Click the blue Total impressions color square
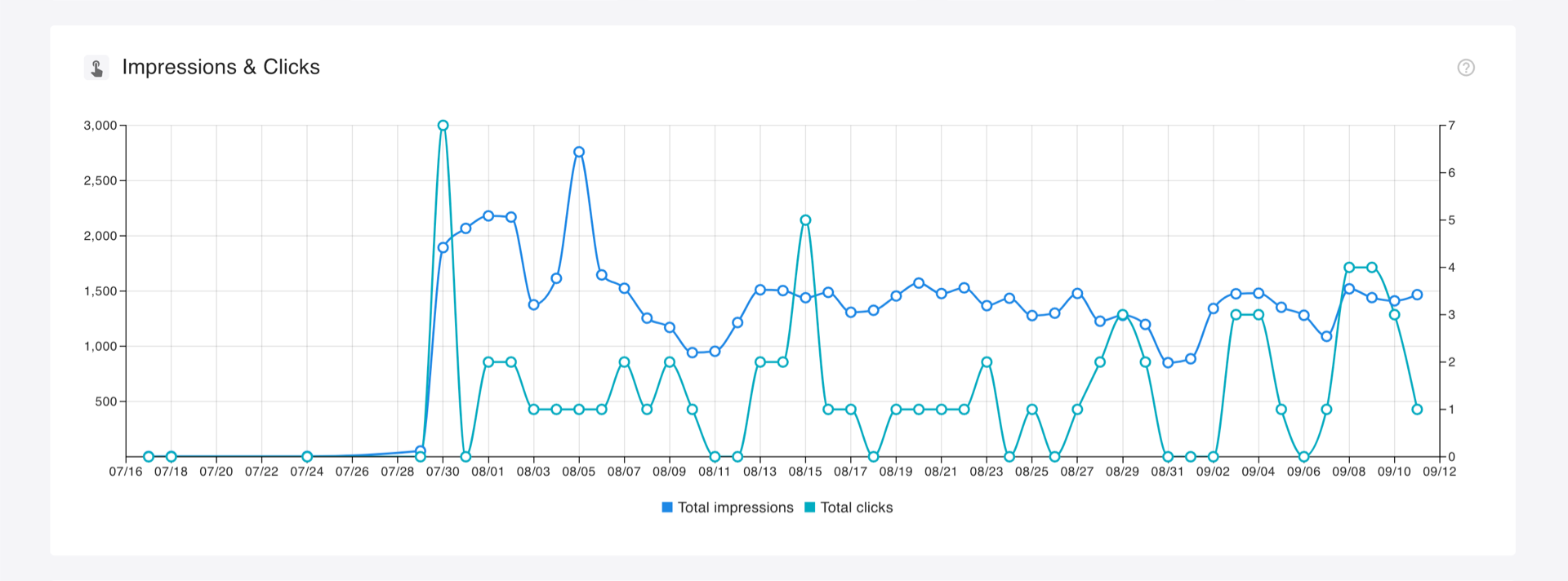 point(667,508)
